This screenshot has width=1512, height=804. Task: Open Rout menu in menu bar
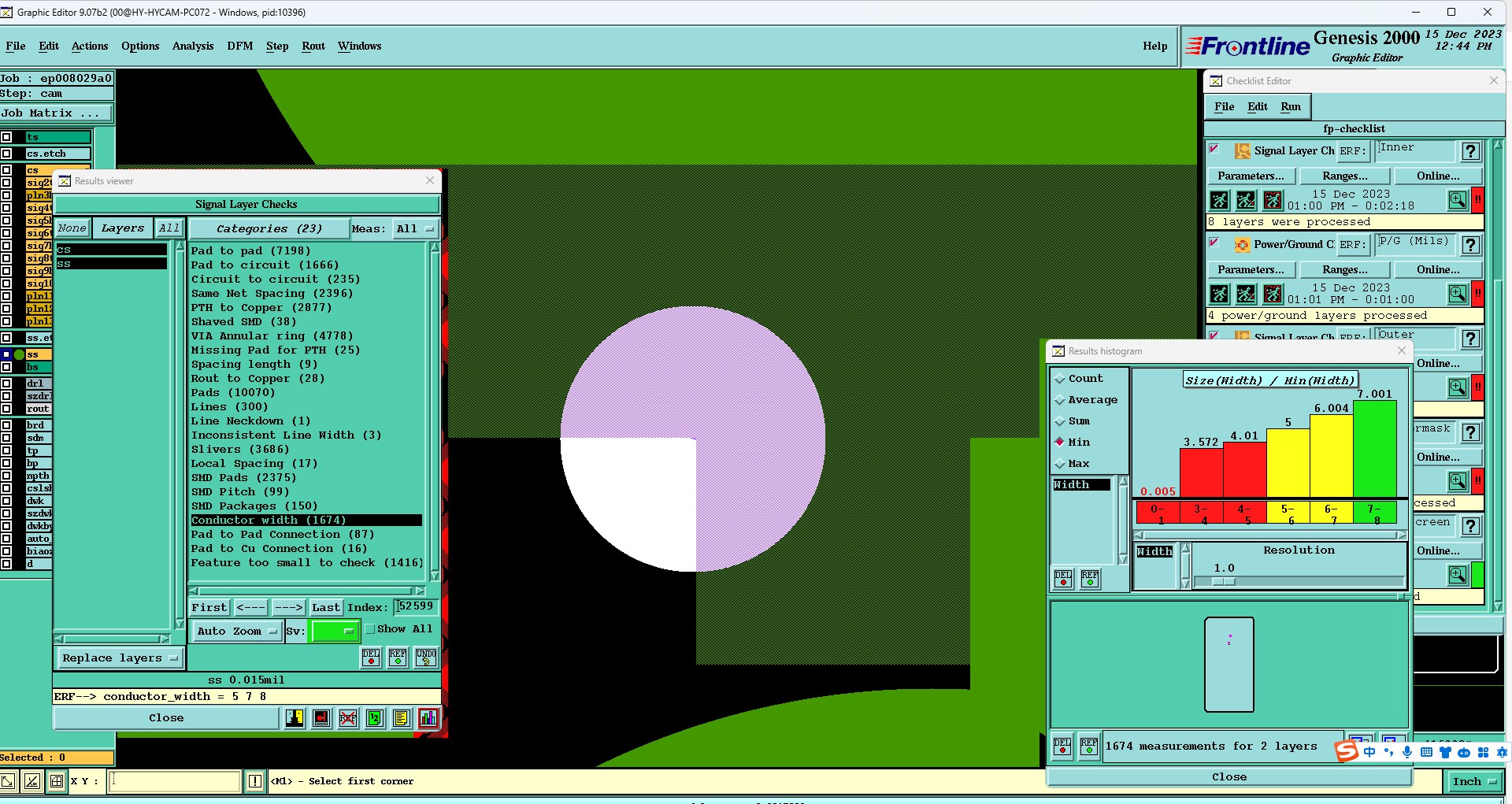coord(313,46)
